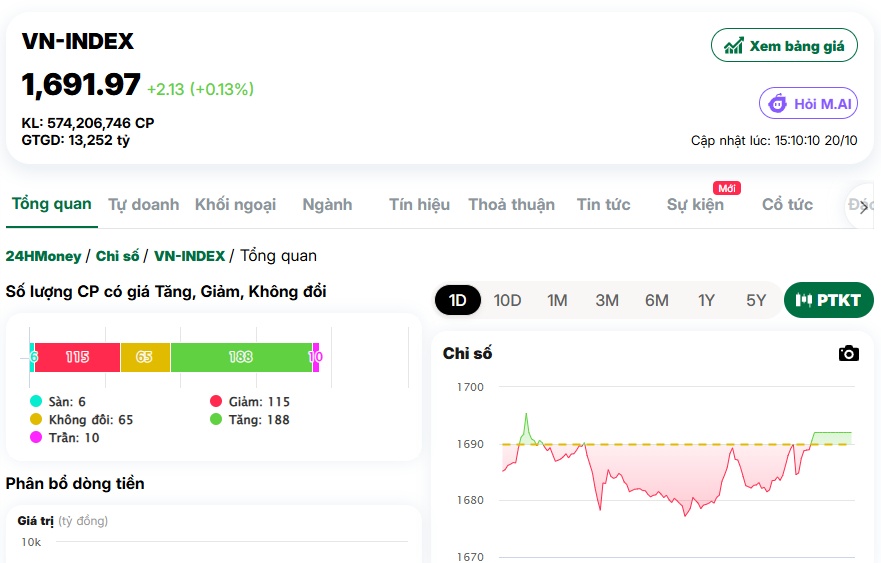This screenshot has width=881, height=563.
Task: Click the camera icon to capture the chart
Action: pos(848,353)
